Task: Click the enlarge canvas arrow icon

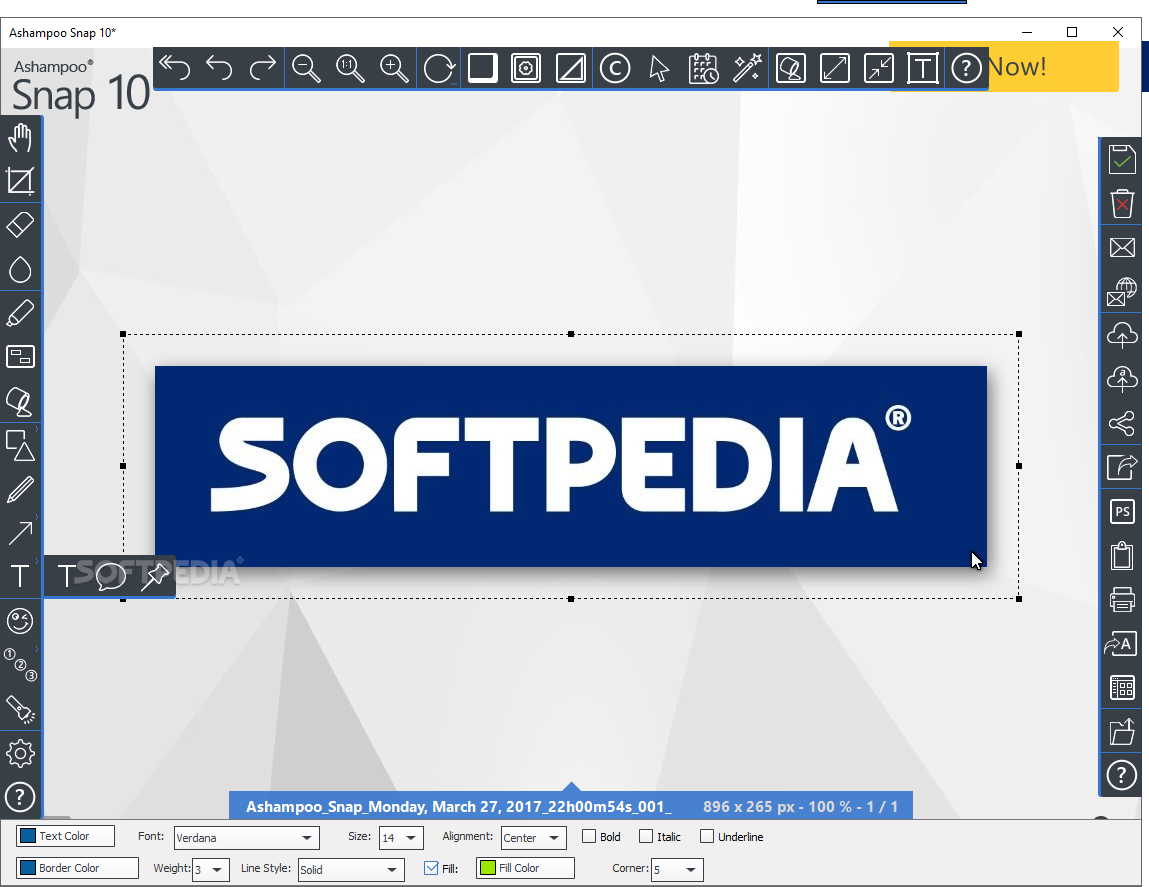Action: click(835, 68)
